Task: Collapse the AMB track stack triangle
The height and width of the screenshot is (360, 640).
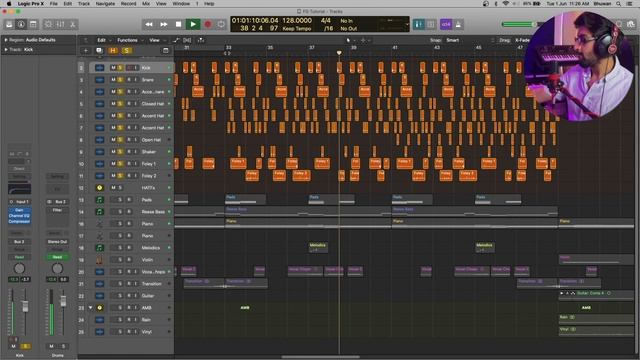Action: coord(91,308)
